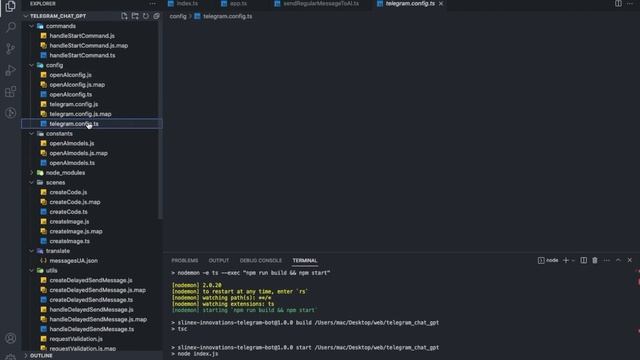
Task: Open the OUTPUT panel tab
Action: (x=219, y=260)
